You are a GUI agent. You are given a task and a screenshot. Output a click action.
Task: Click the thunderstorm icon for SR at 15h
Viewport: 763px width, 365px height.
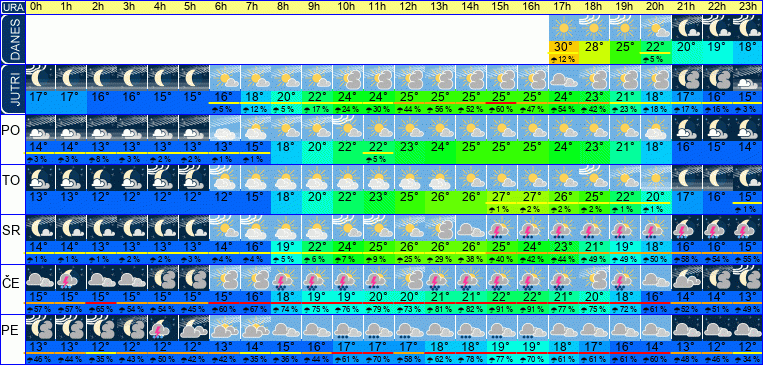(x=502, y=228)
